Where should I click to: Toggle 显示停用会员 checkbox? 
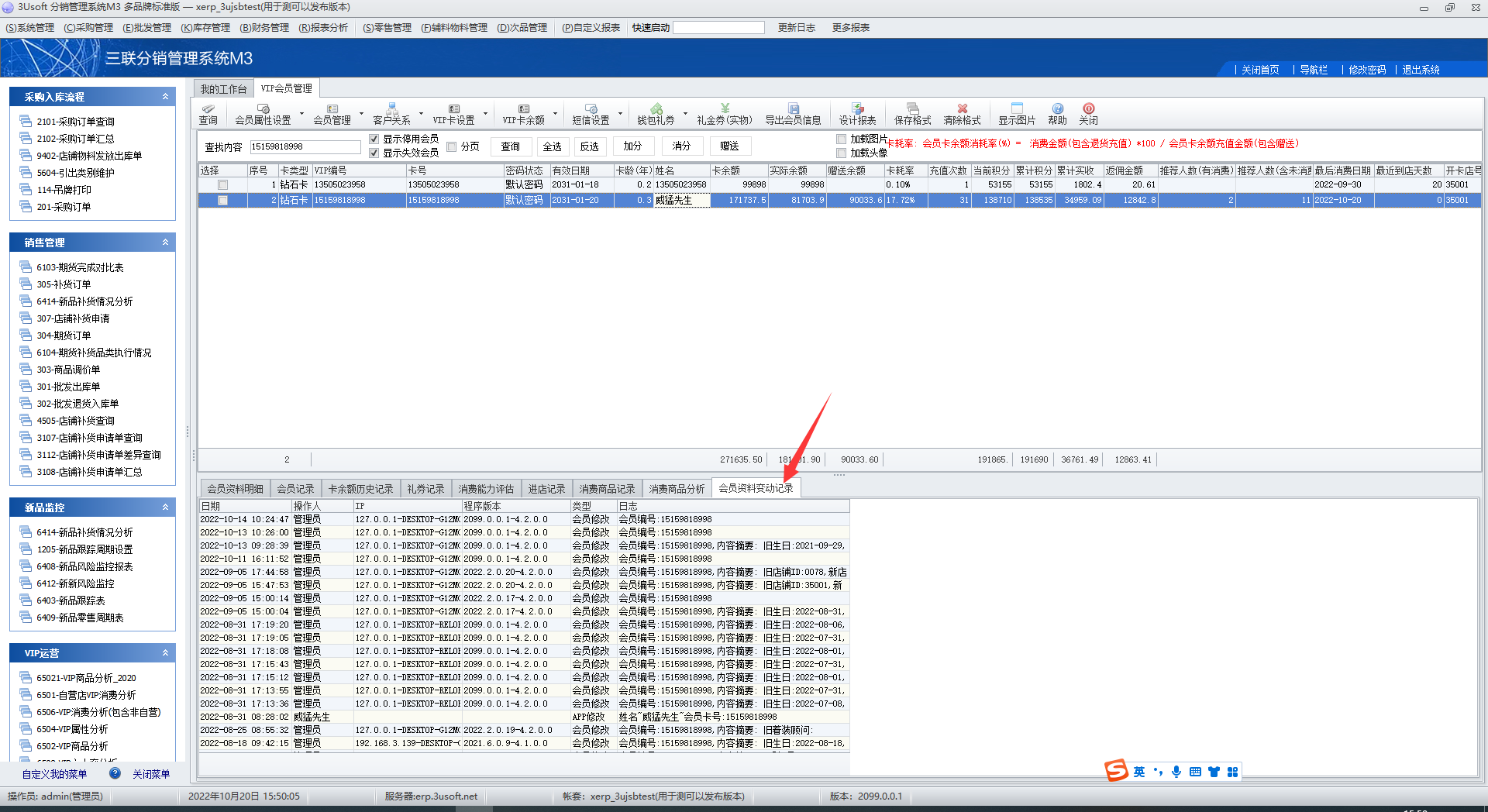point(374,139)
